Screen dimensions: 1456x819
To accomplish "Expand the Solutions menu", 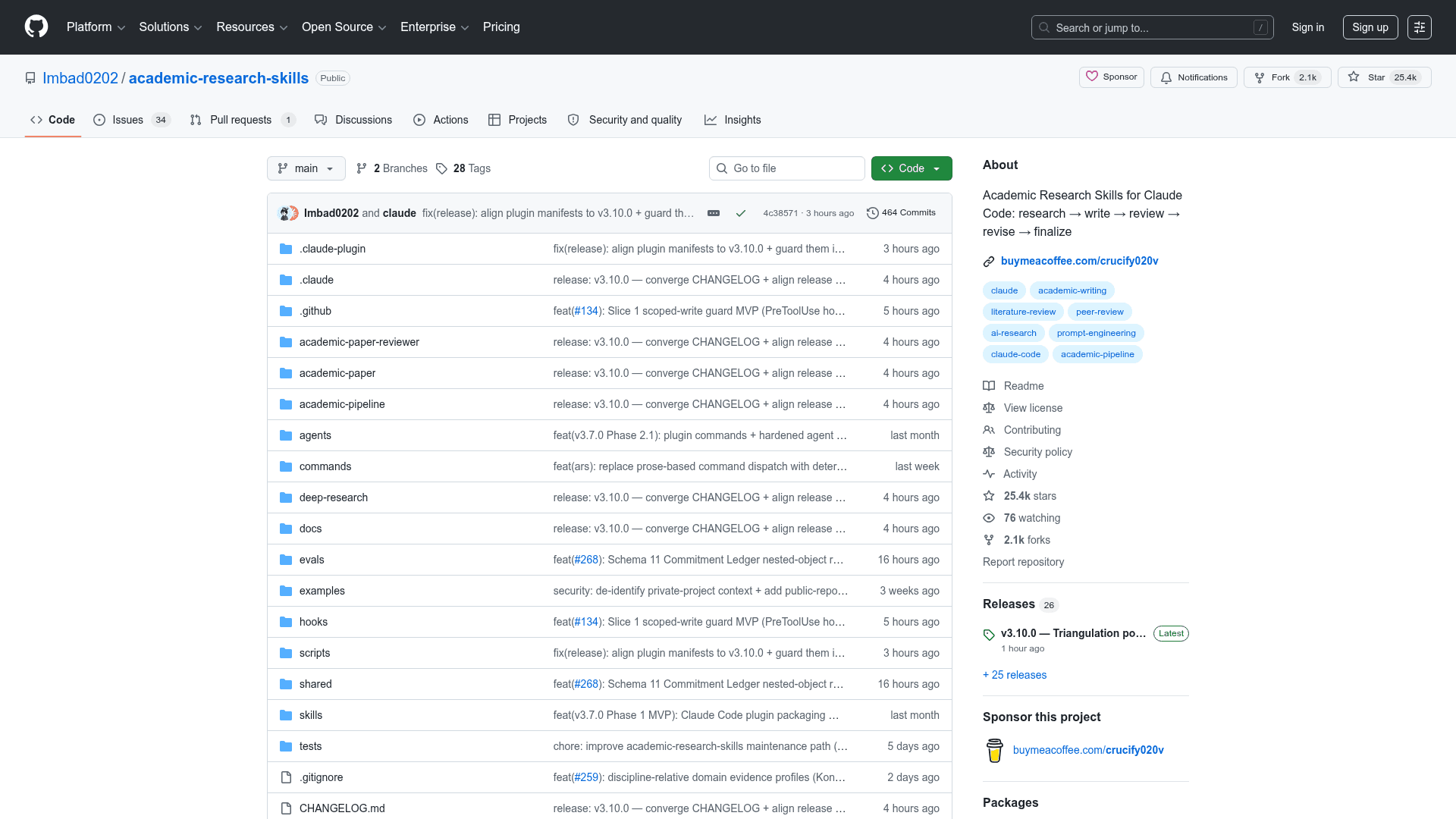I will pos(170,27).
